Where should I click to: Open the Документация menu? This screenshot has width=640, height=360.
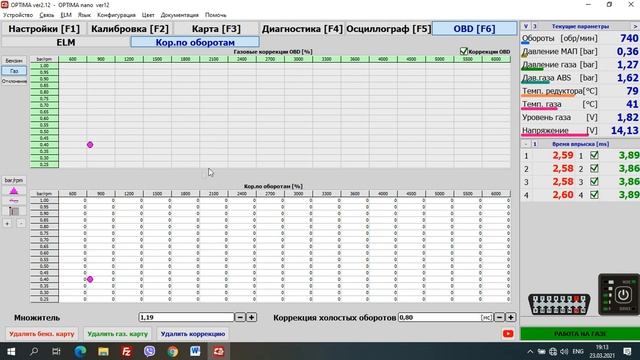(x=179, y=15)
